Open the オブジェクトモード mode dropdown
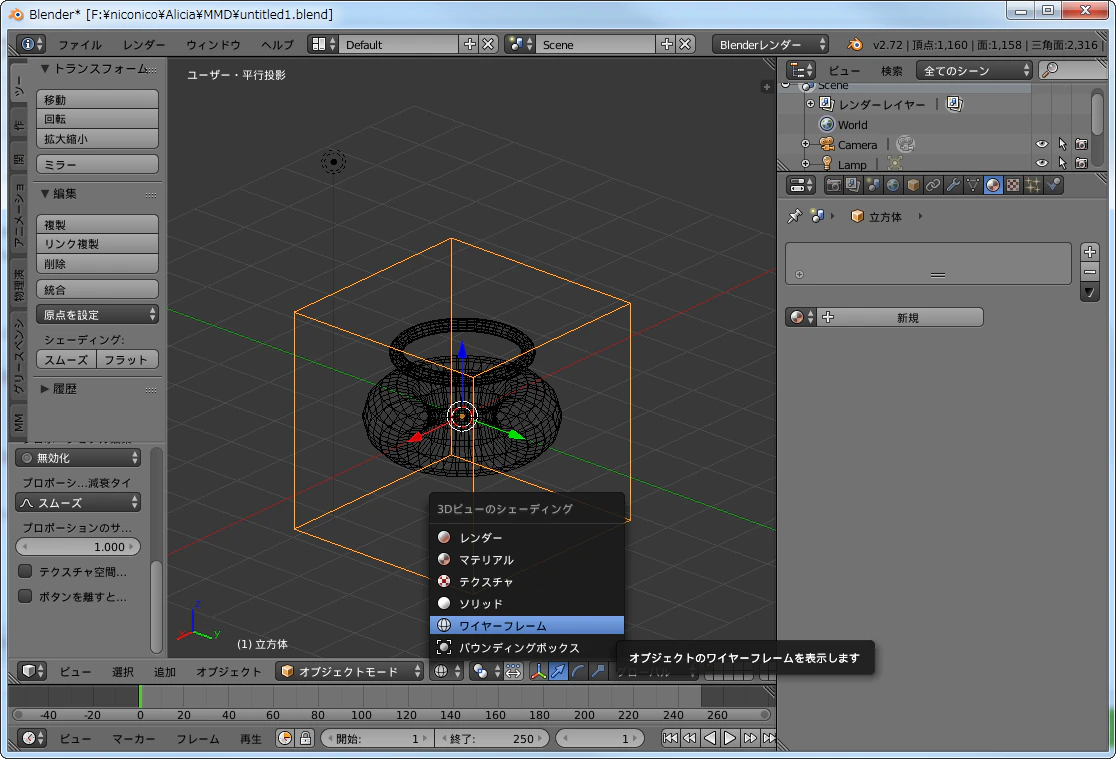The width and height of the screenshot is (1116, 759). point(349,671)
